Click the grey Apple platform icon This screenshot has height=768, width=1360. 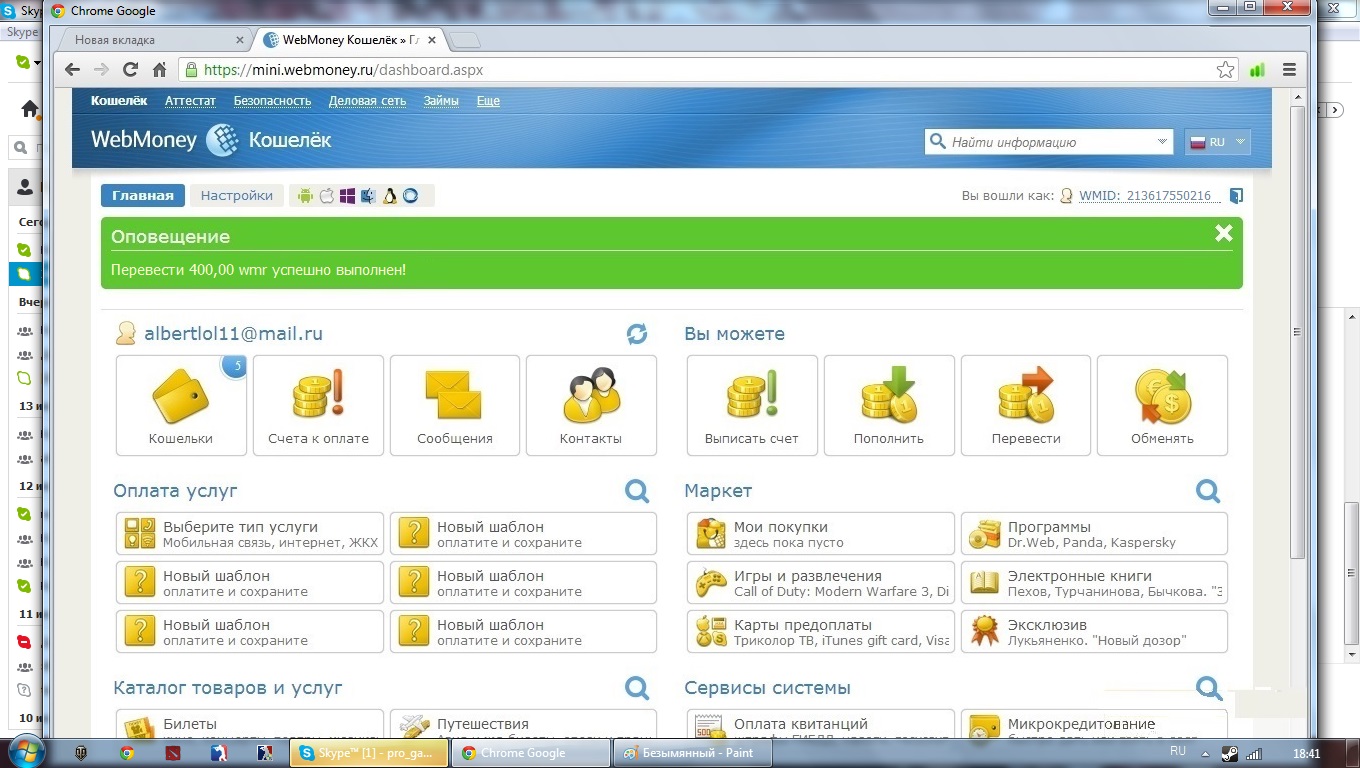point(326,196)
